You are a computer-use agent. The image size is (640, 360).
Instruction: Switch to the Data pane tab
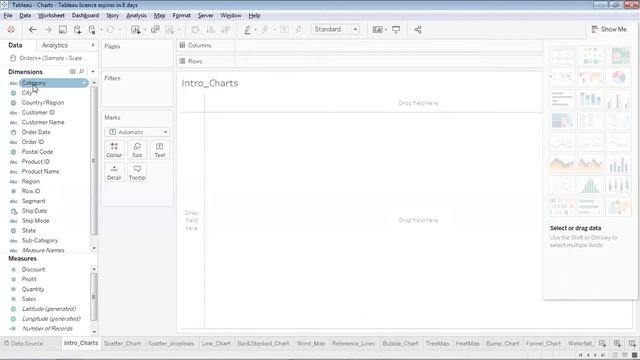click(15, 45)
